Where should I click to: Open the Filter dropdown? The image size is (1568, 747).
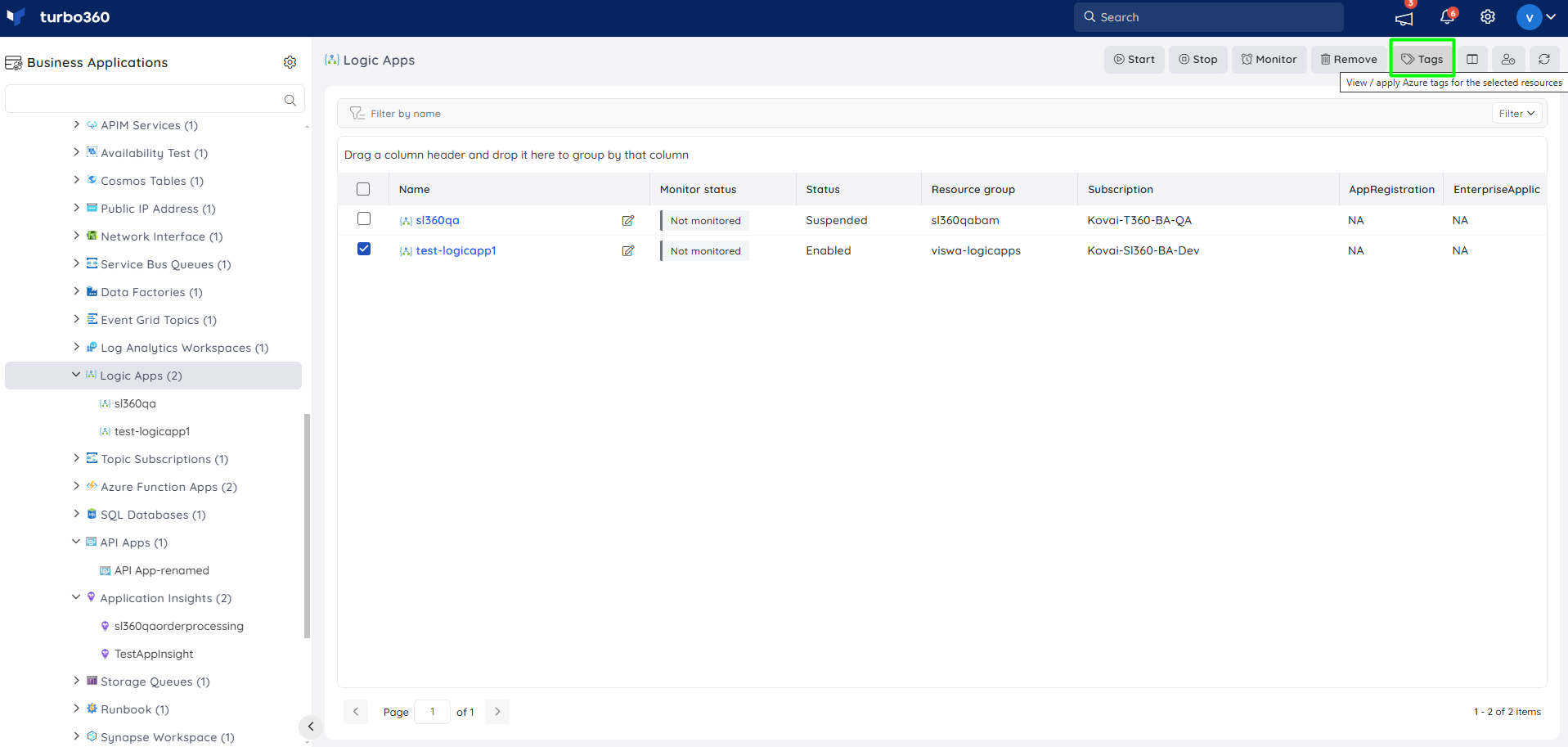(x=1517, y=114)
